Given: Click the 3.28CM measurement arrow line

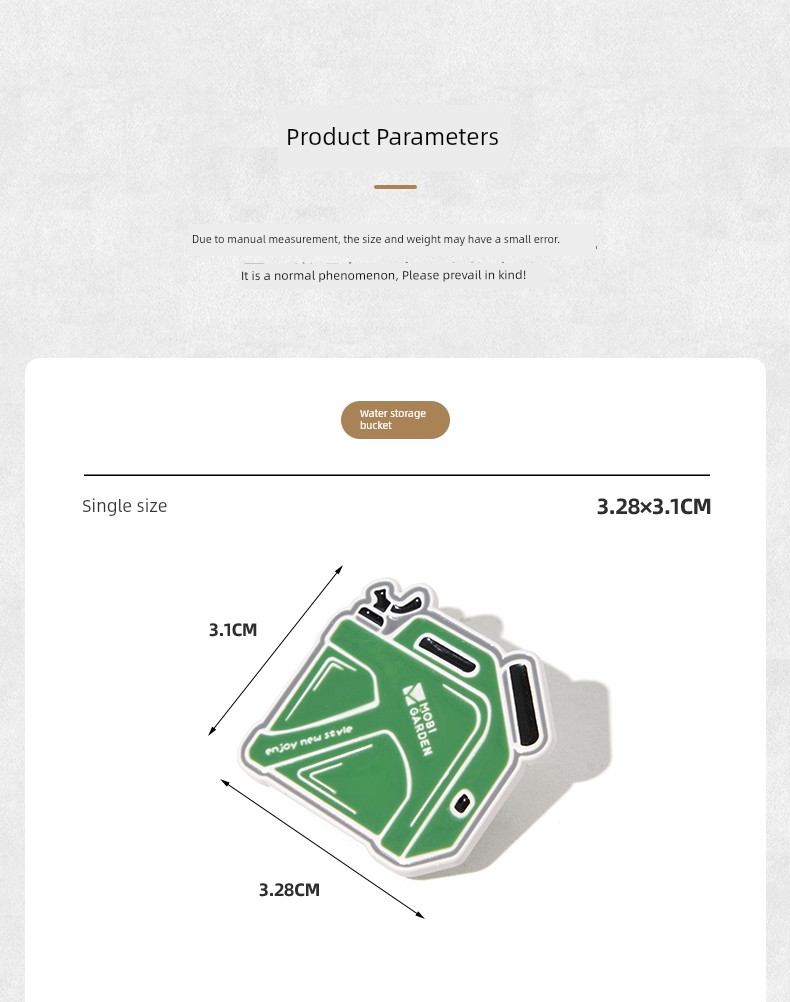Looking at the screenshot, I should 323,849.
